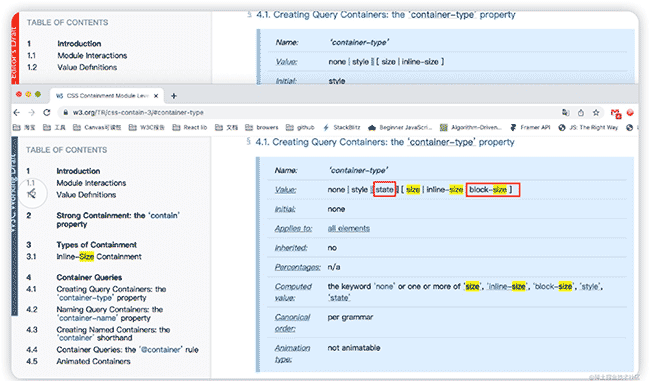The height and width of the screenshot is (381, 650).
Task: Click the Canonical order: label link
Action: coord(292,323)
